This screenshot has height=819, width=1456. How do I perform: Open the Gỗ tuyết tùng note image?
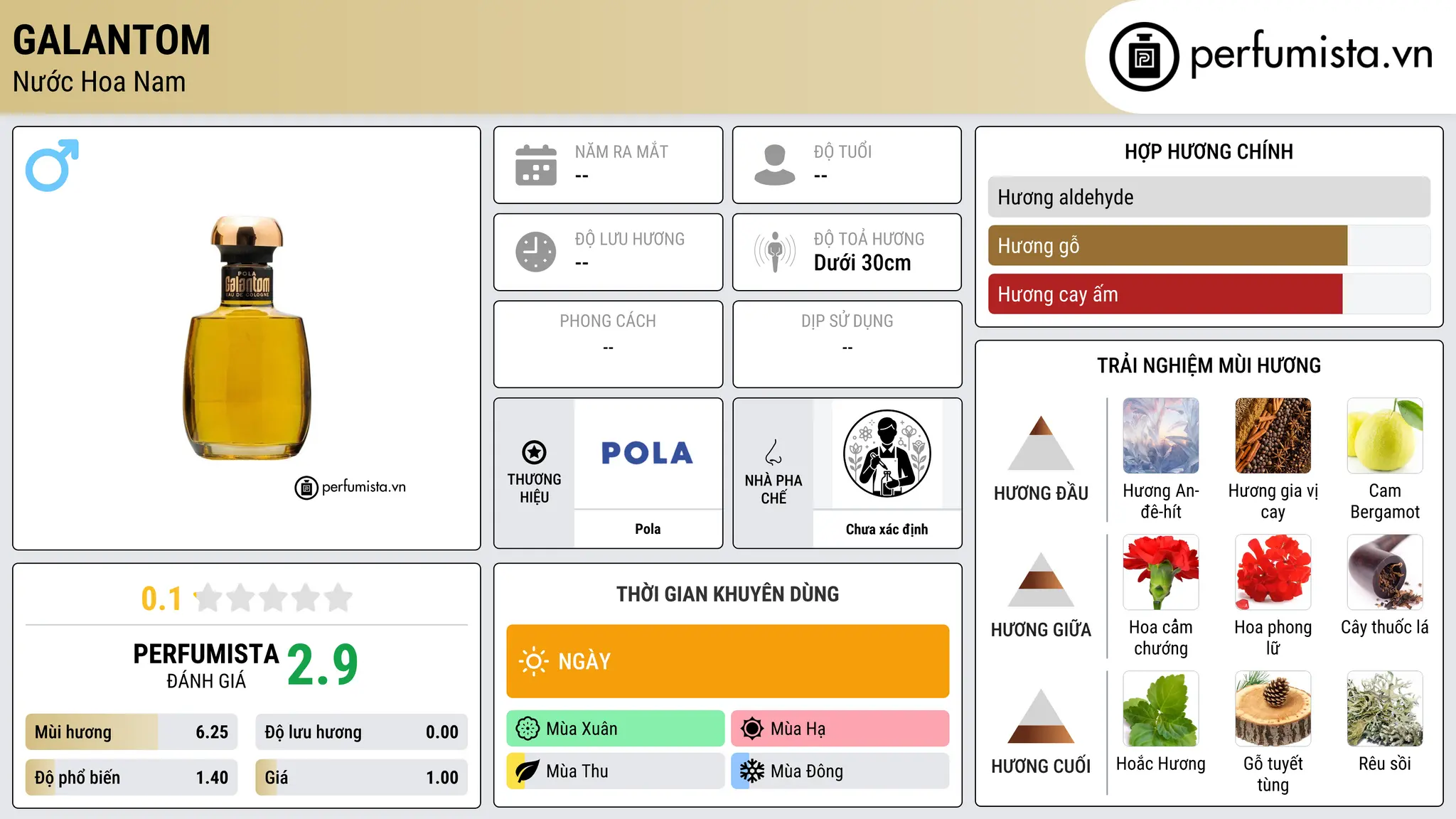point(1273,709)
